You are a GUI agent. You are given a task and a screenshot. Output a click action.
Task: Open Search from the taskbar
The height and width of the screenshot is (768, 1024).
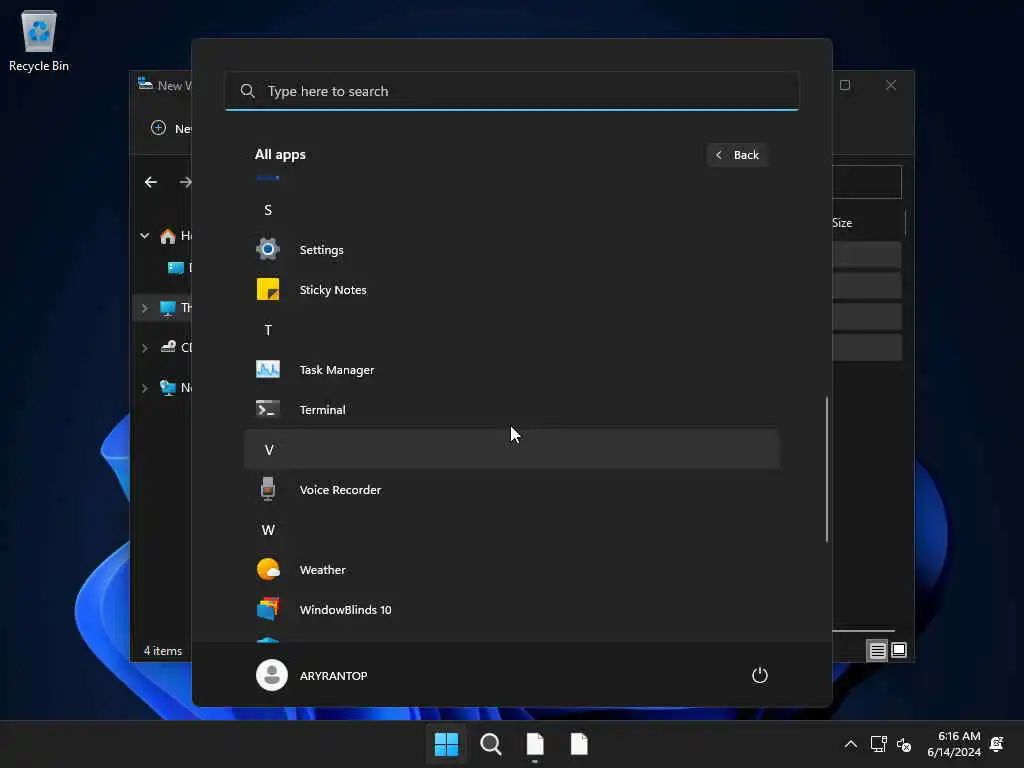pyautogui.click(x=490, y=744)
